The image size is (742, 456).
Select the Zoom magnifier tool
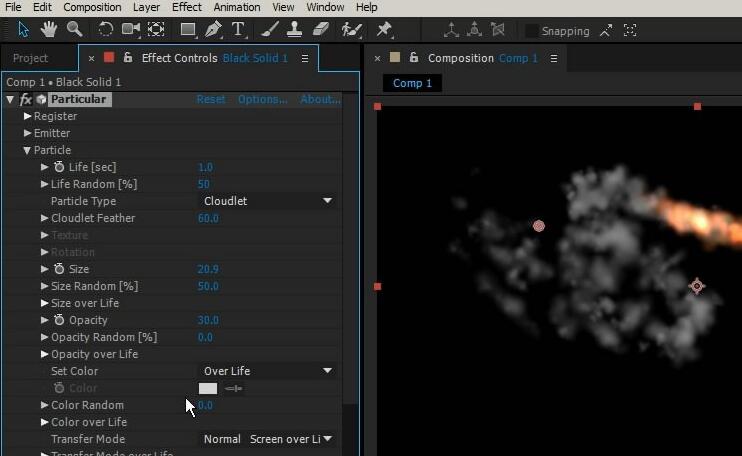click(74, 30)
